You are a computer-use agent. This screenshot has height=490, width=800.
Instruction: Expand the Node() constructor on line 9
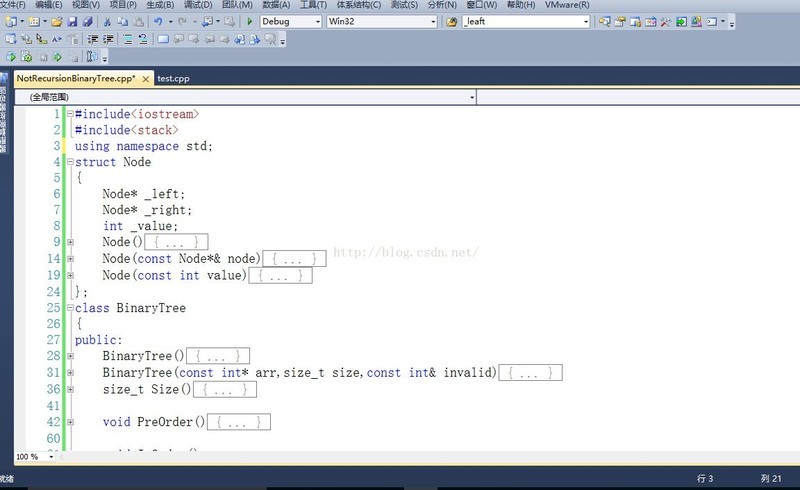point(70,242)
